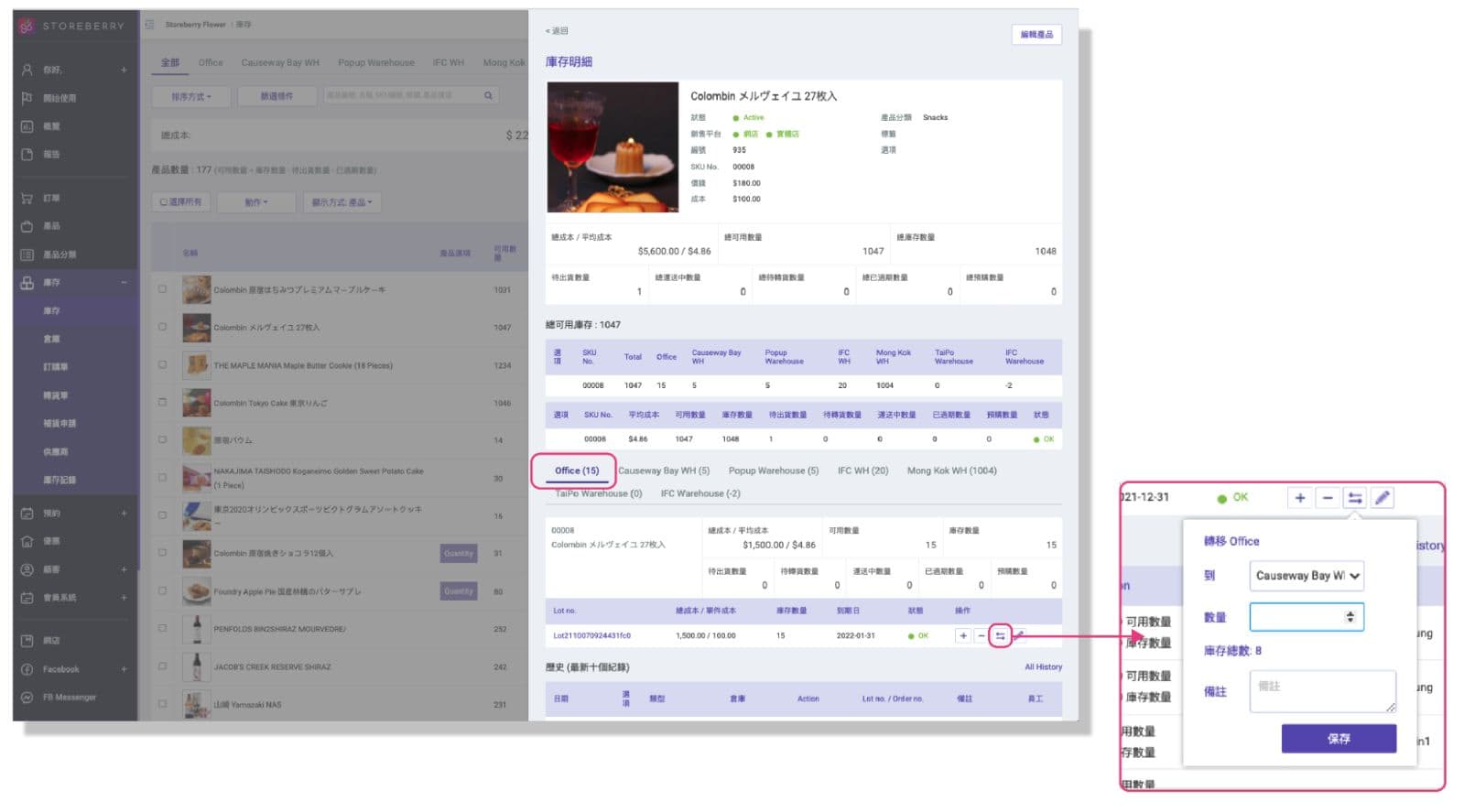Click the pencil edit icon on lot Lot2110070924431fc0
The width and height of the screenshot is (1464, 812).
click(1018, 635)
